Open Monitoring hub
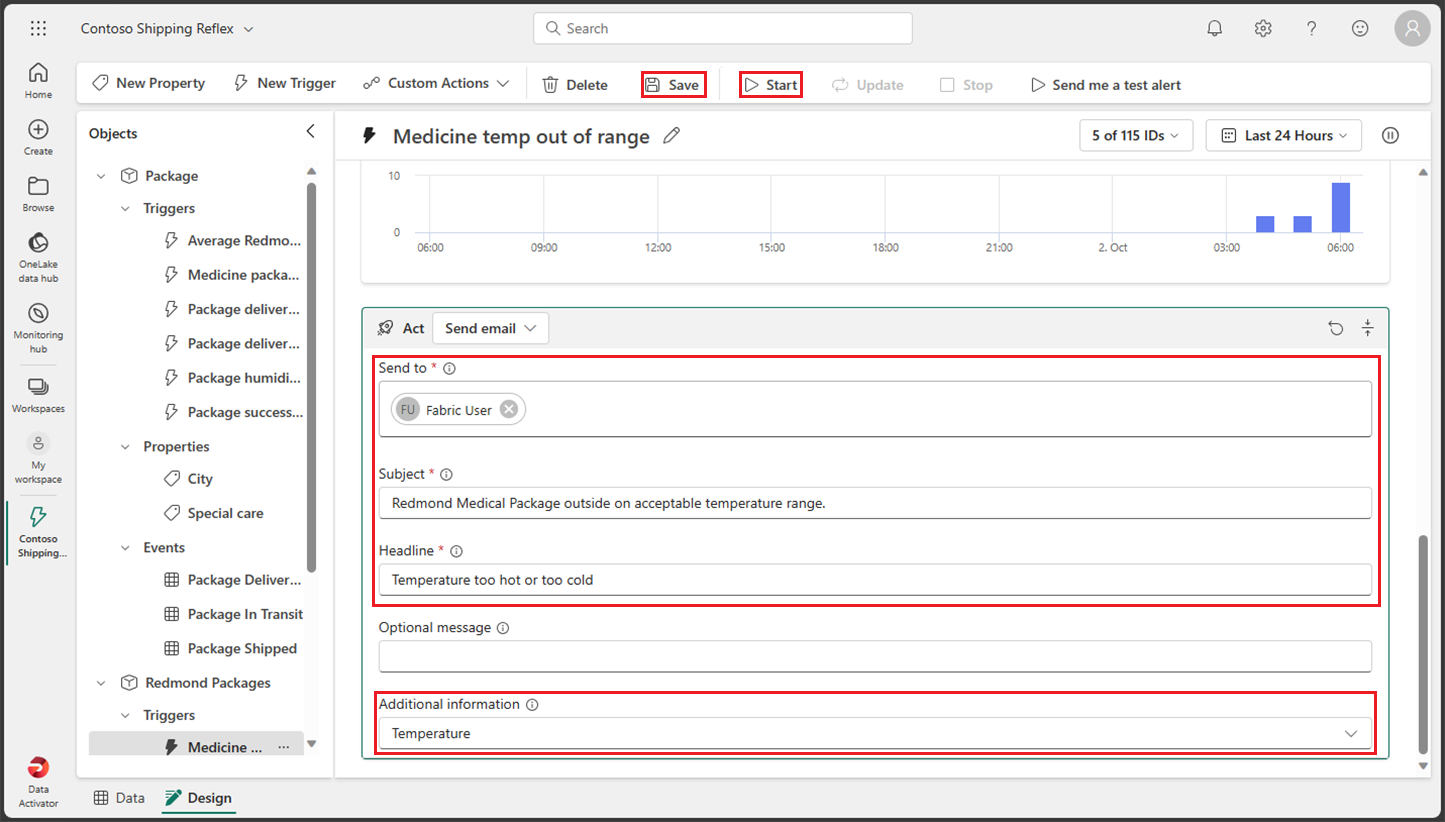1445x822 pixels. 38,328
